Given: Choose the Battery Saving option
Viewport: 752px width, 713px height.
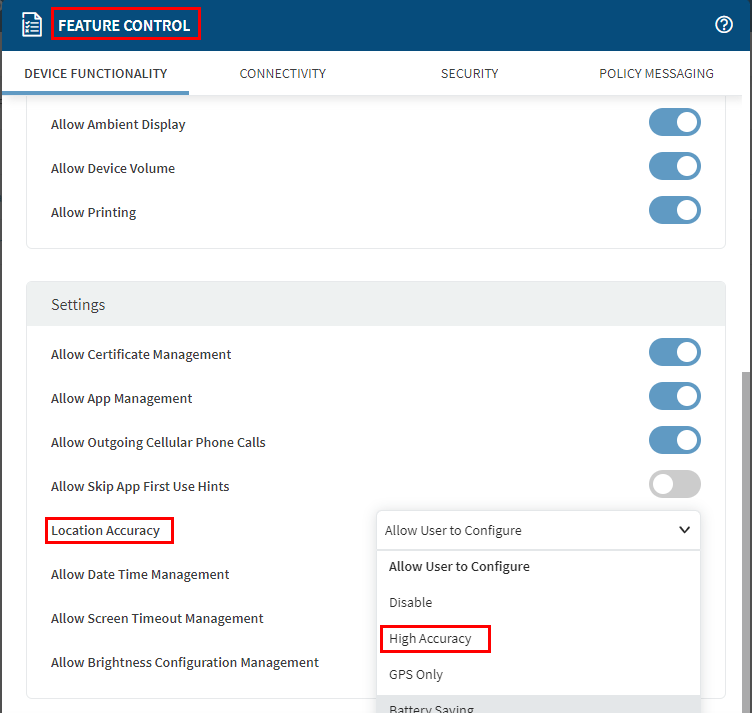Looking at the screenshot, I should pos(431,706).
